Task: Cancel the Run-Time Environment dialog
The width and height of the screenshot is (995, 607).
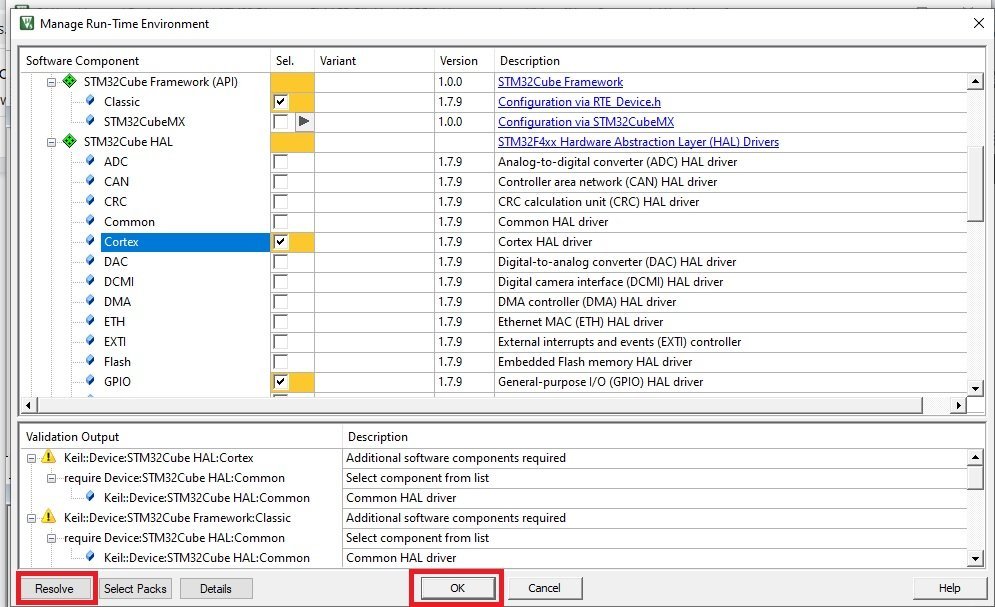Action: 544,588
